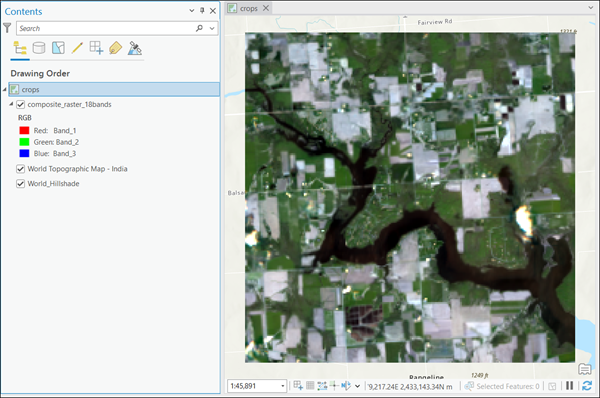Image resolution: width=600 pixels, height=398 pixels.
Task: Select the World_Hillshade layer name
Action: [x=54, y=184]
